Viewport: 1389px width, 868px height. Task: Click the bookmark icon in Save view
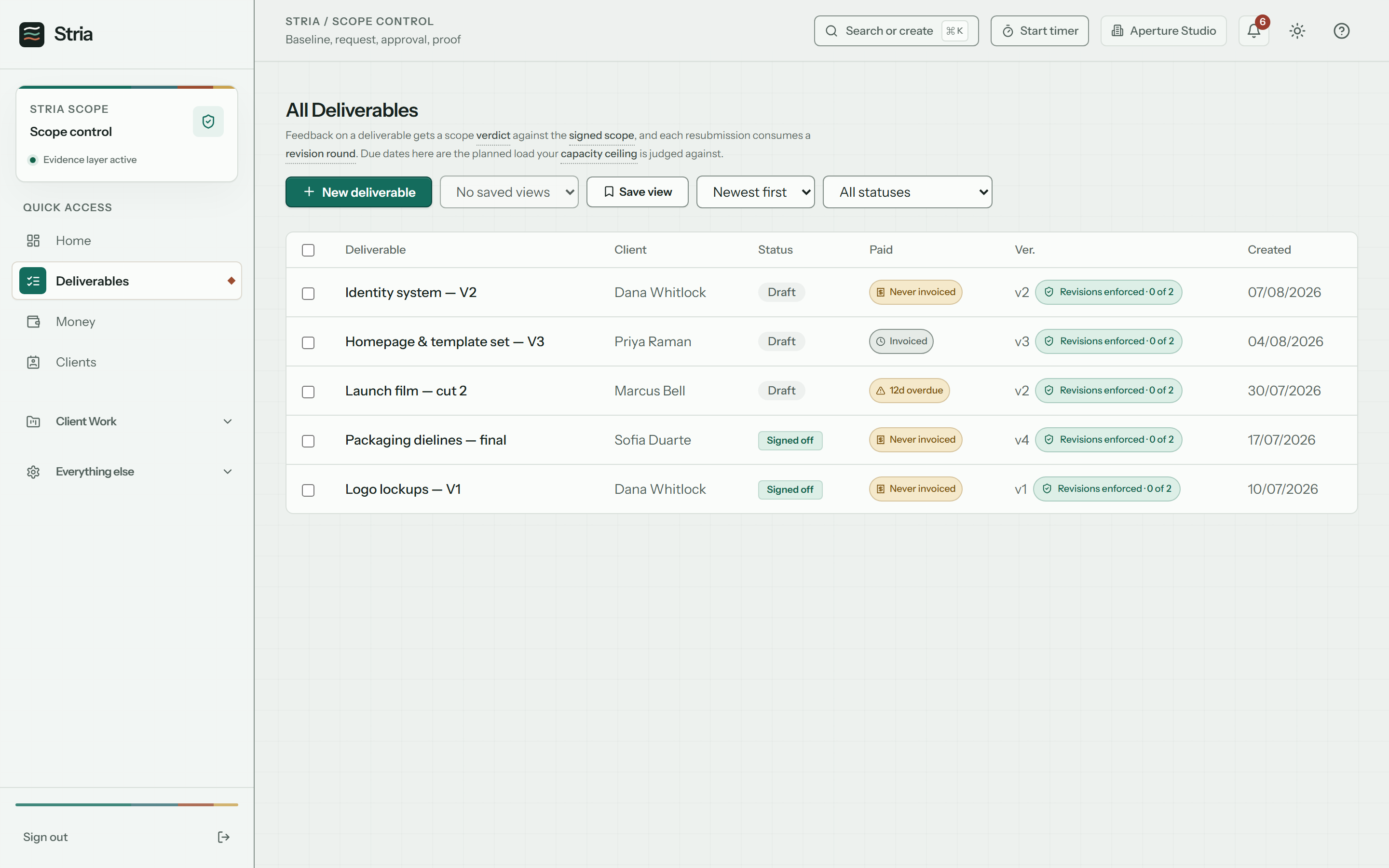coord(609,192)
